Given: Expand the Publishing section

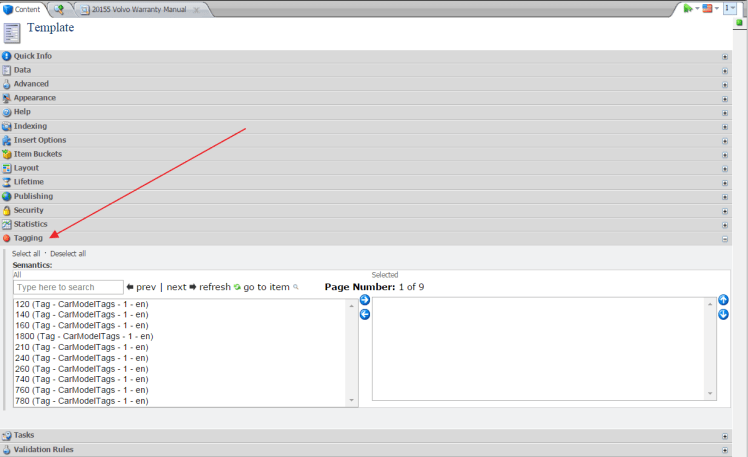Looking at the screenshot, I should 725,197.
